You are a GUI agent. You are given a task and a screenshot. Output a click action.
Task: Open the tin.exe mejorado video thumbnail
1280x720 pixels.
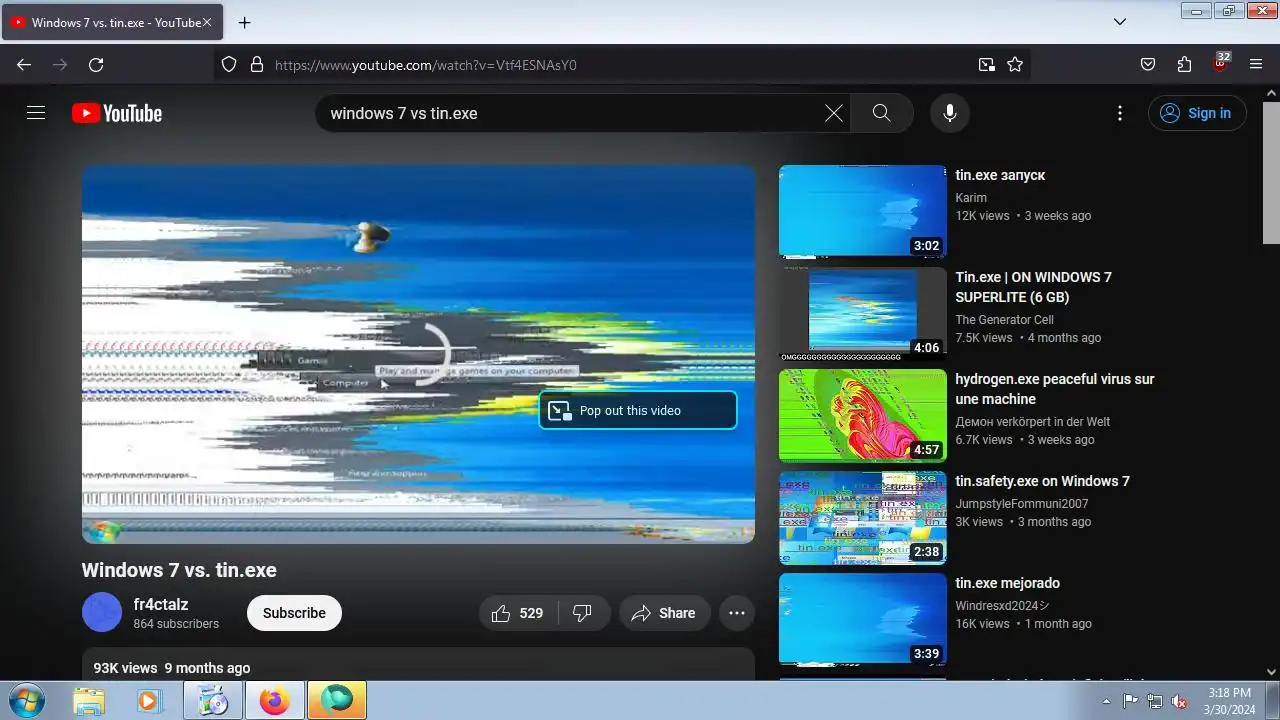pos(862,619)
